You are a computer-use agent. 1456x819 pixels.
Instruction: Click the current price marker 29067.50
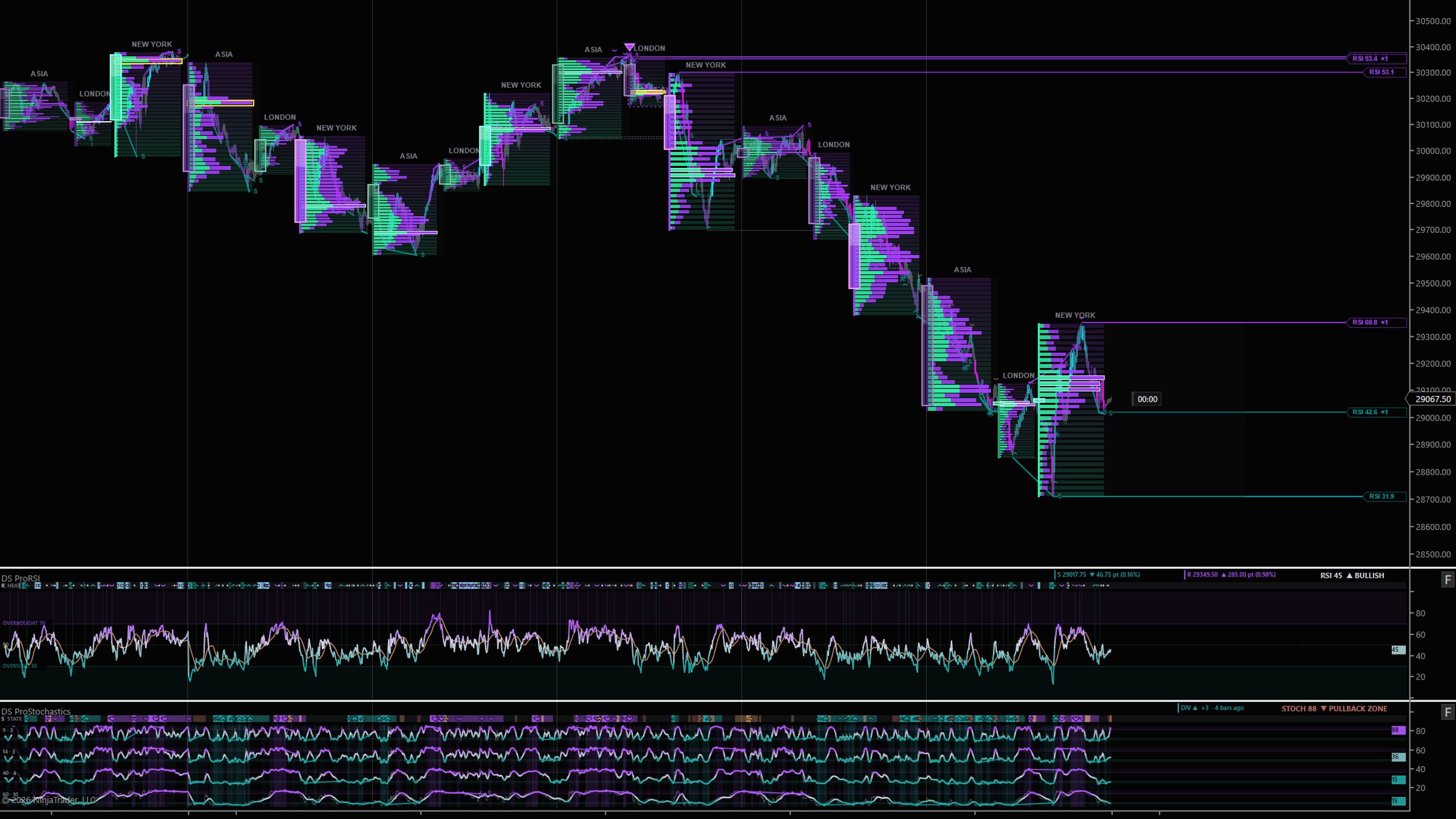pos(1431,399)
